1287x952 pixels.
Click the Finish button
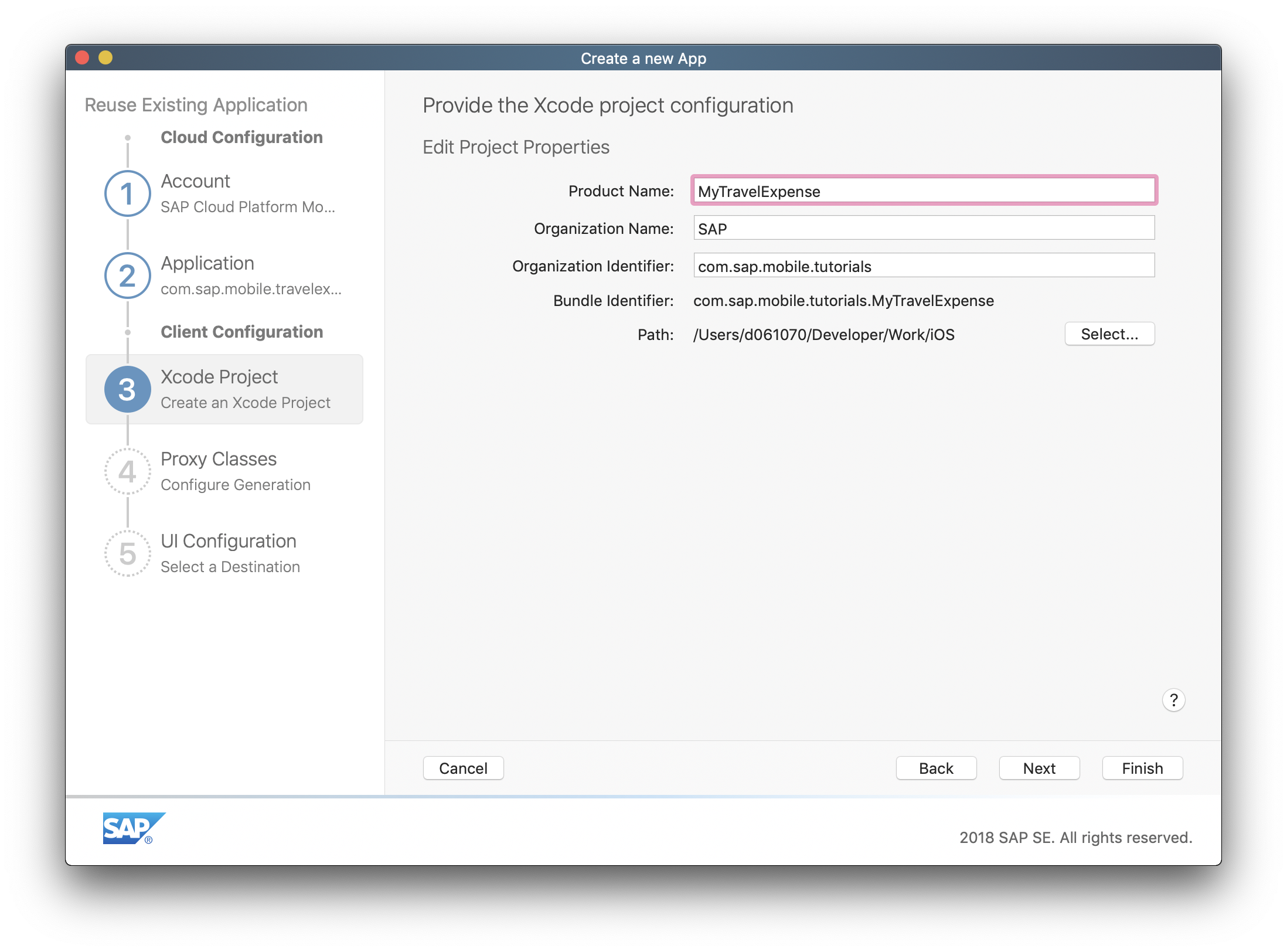pyautogui.click(x=1142, y=768)
